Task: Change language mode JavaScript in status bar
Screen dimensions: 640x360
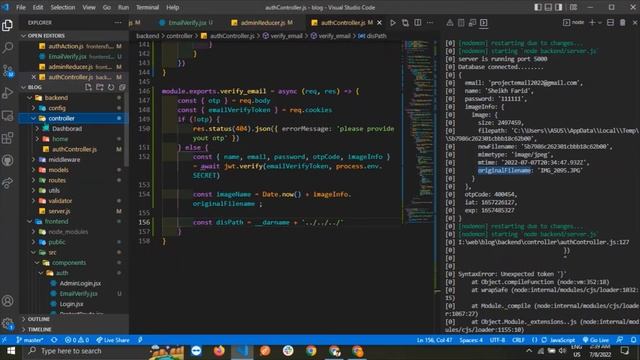Action: coord(562,340)
